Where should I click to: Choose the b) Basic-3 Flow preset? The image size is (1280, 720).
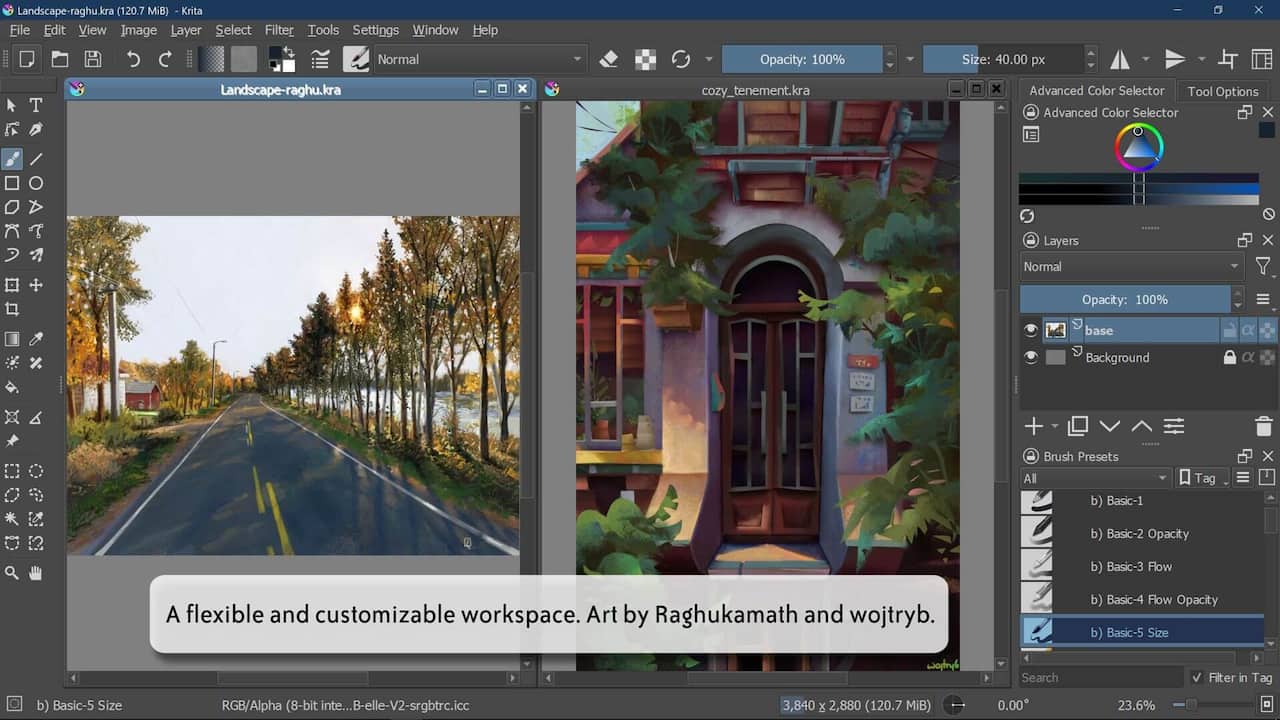pos(1141,566)
